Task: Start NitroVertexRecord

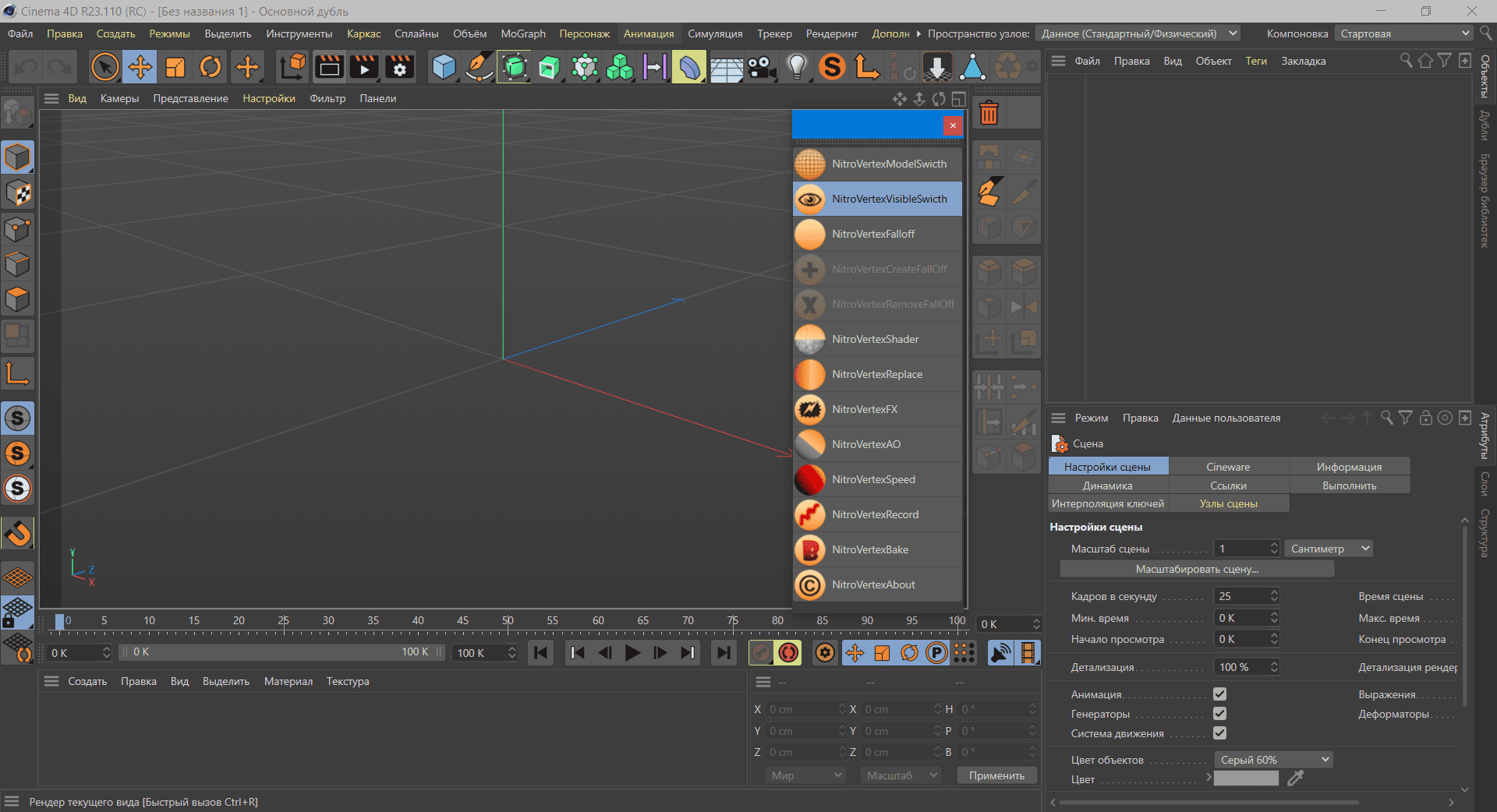Action: [x=878, y=514]
